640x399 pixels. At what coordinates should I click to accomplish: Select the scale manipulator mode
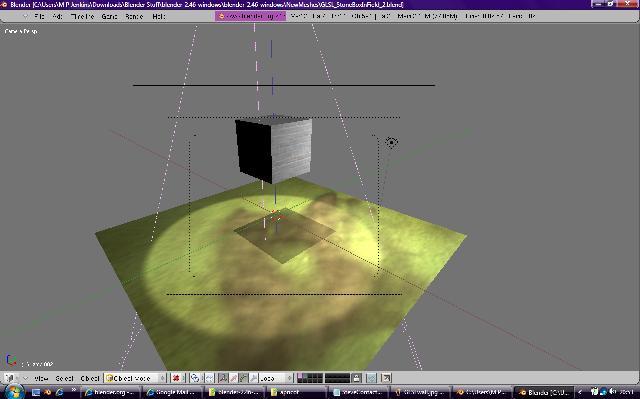pyautogui.click(x=253, y=378)
